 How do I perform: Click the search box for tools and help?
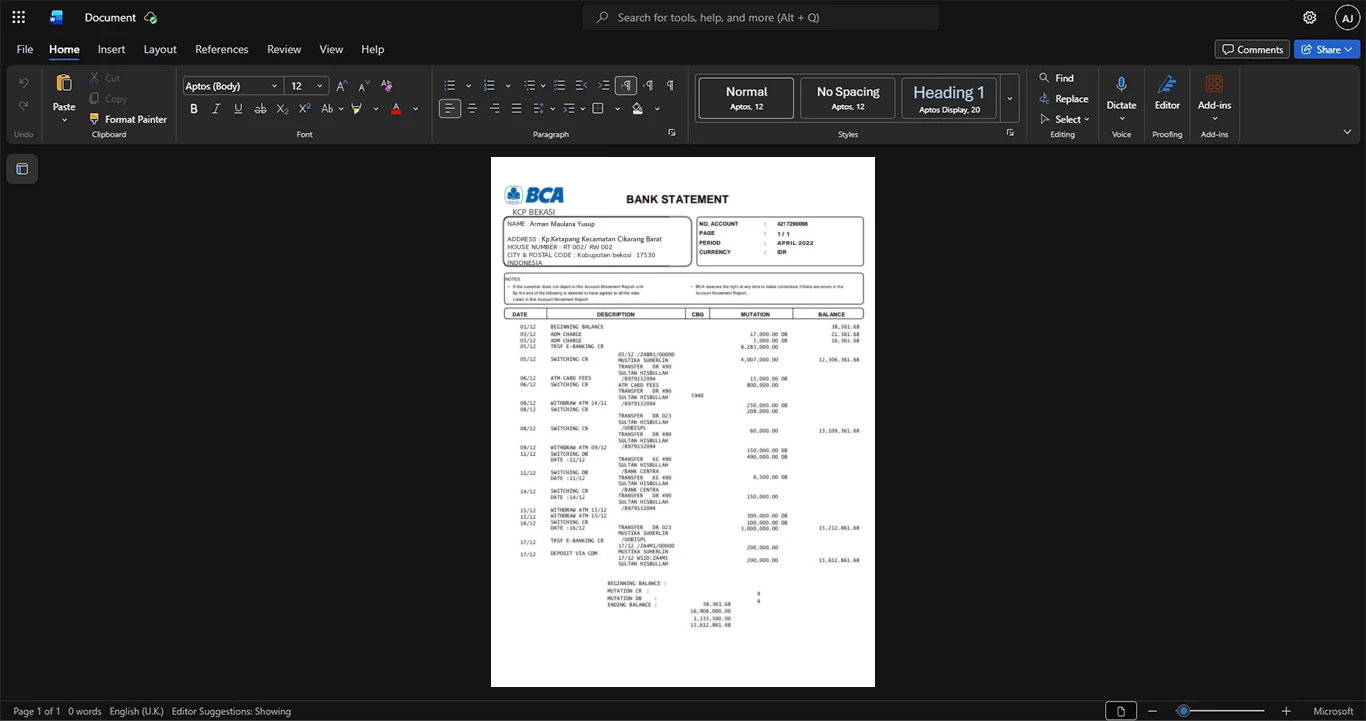pyautogui.click(x=761, y=17)
